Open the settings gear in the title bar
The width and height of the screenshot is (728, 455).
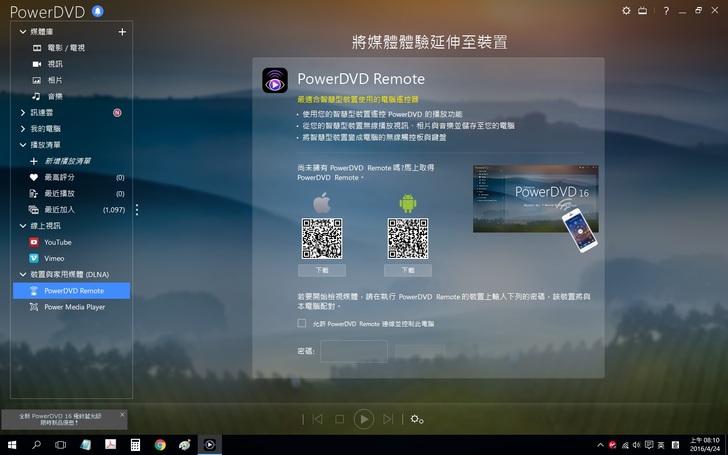(x=626, y=10)
